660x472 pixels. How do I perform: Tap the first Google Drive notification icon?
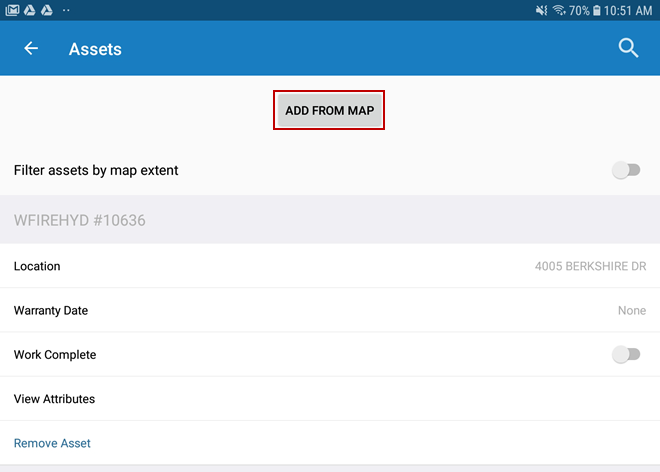tap(30, 10)
